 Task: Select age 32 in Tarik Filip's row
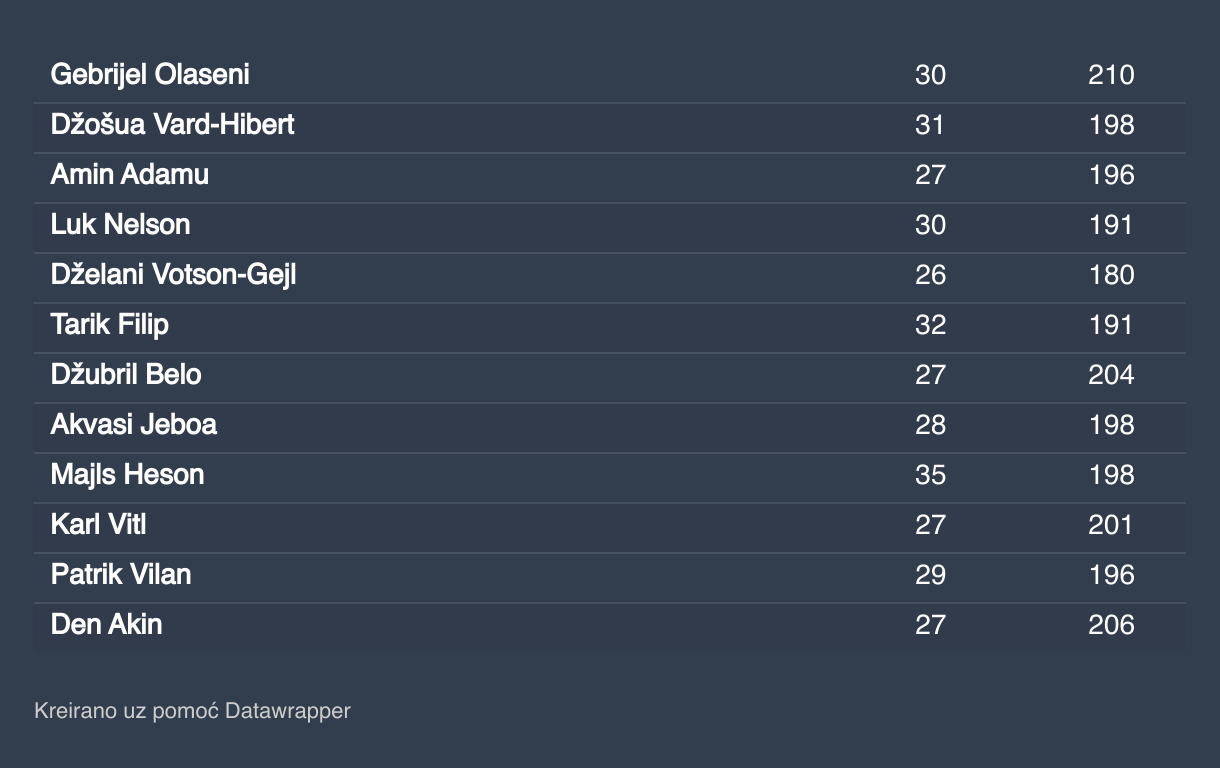tap(930, 325)
